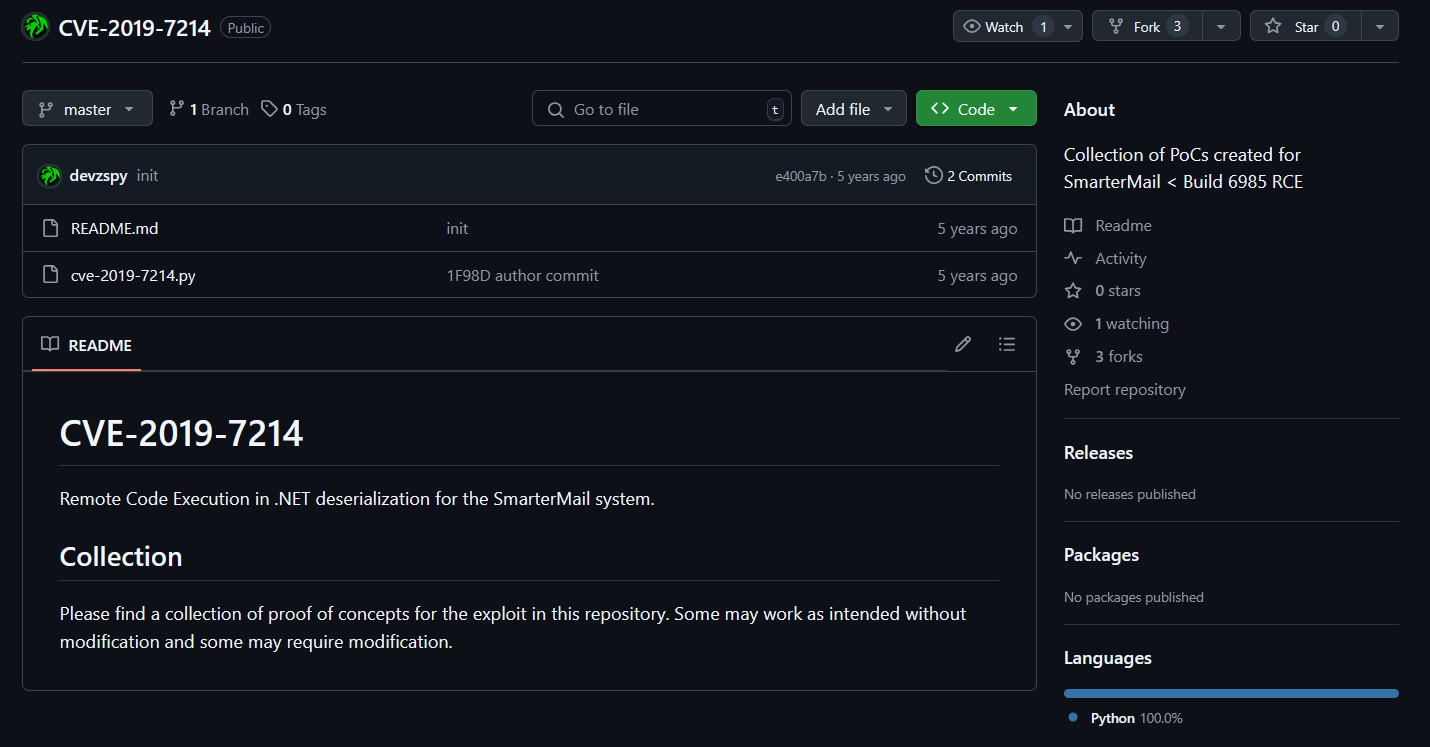This screenshot has height=747, width=1430.
Task: Click the file icon next to README.md
Action: coord(50,228)
